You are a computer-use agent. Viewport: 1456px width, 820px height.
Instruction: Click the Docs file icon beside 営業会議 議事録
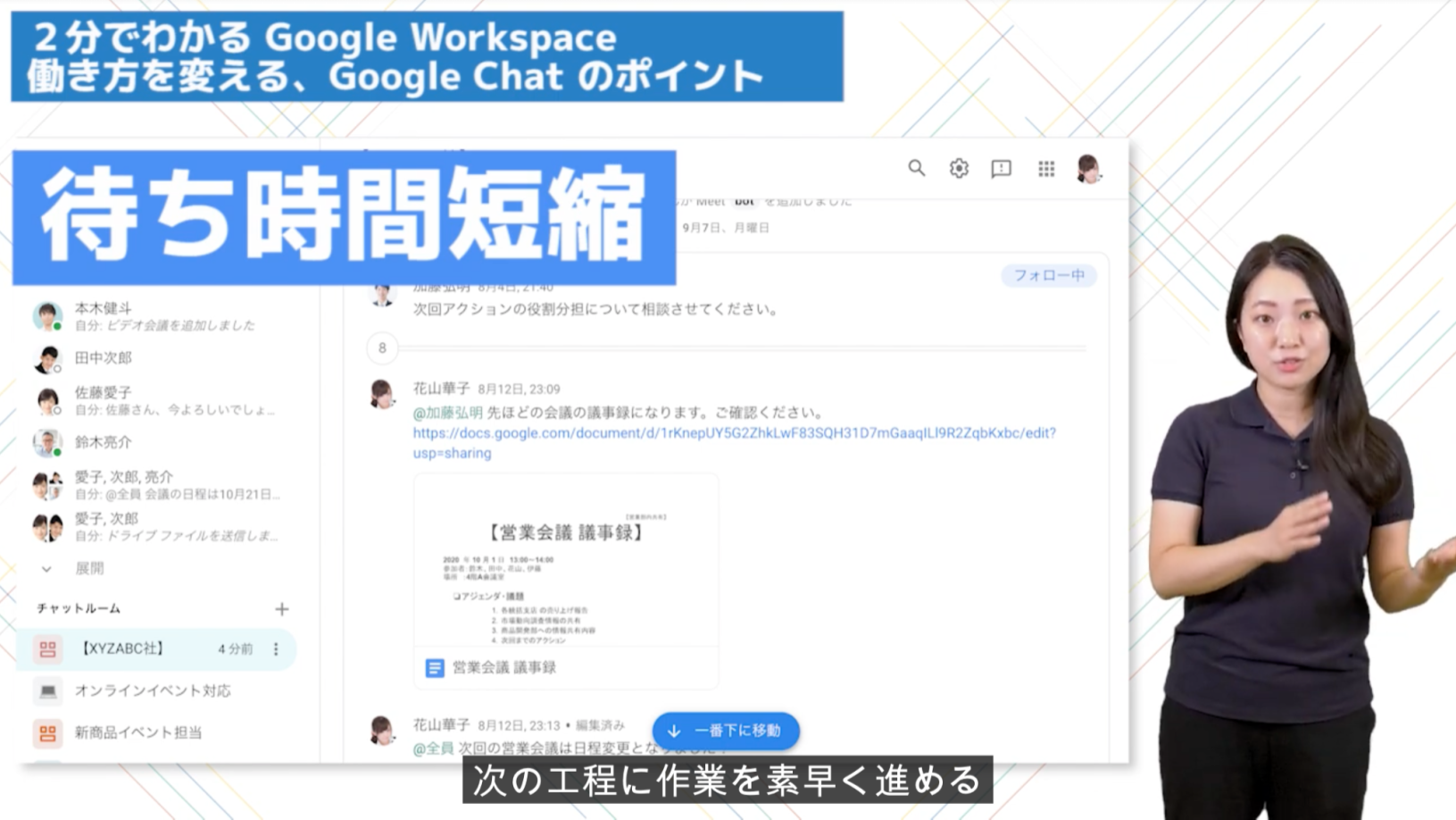(x=435, y=668)
